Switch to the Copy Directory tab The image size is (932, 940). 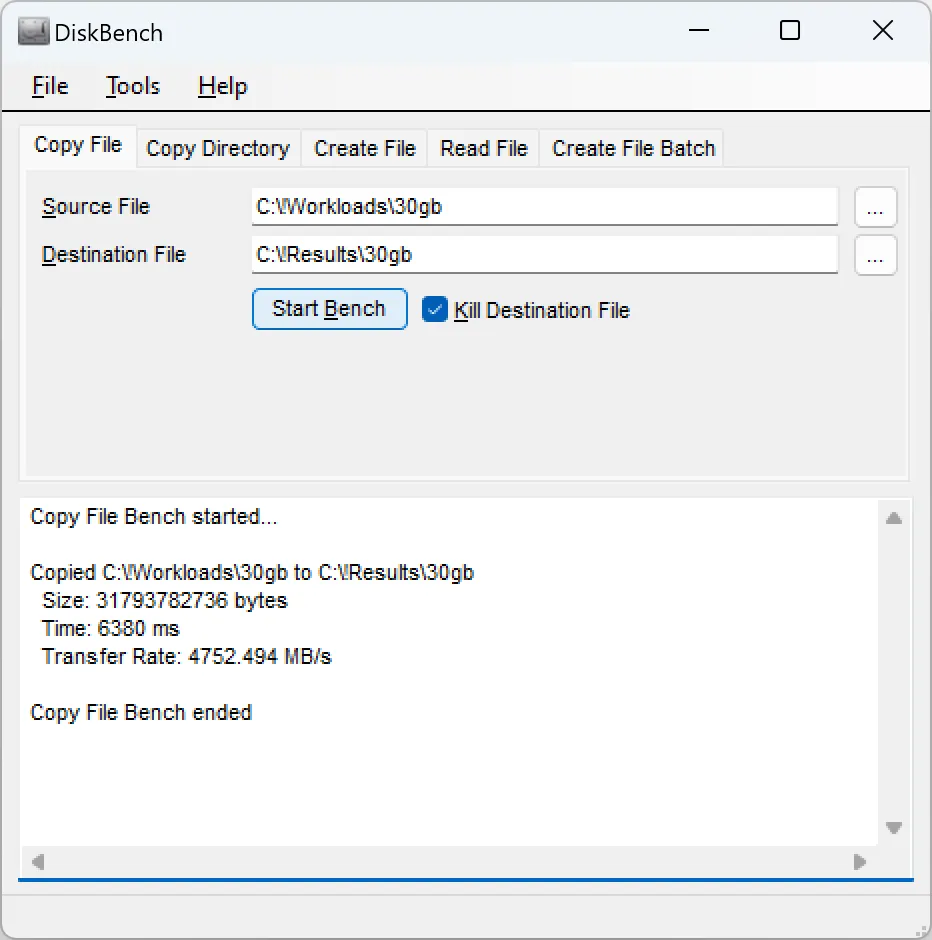pos(218,149)
